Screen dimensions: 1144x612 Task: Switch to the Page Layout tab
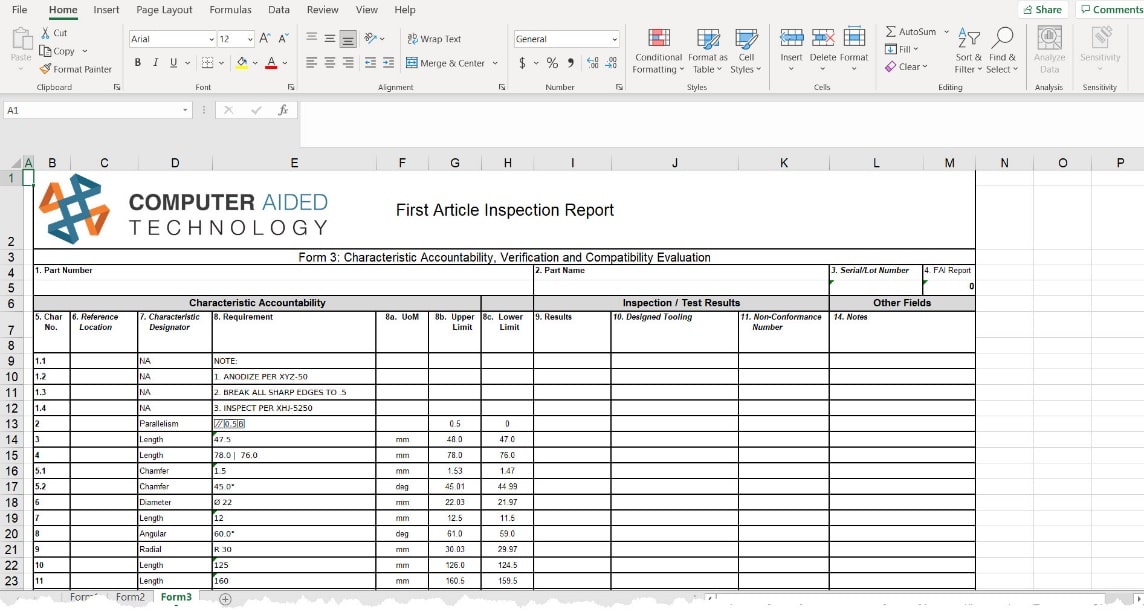coord(164,9)
